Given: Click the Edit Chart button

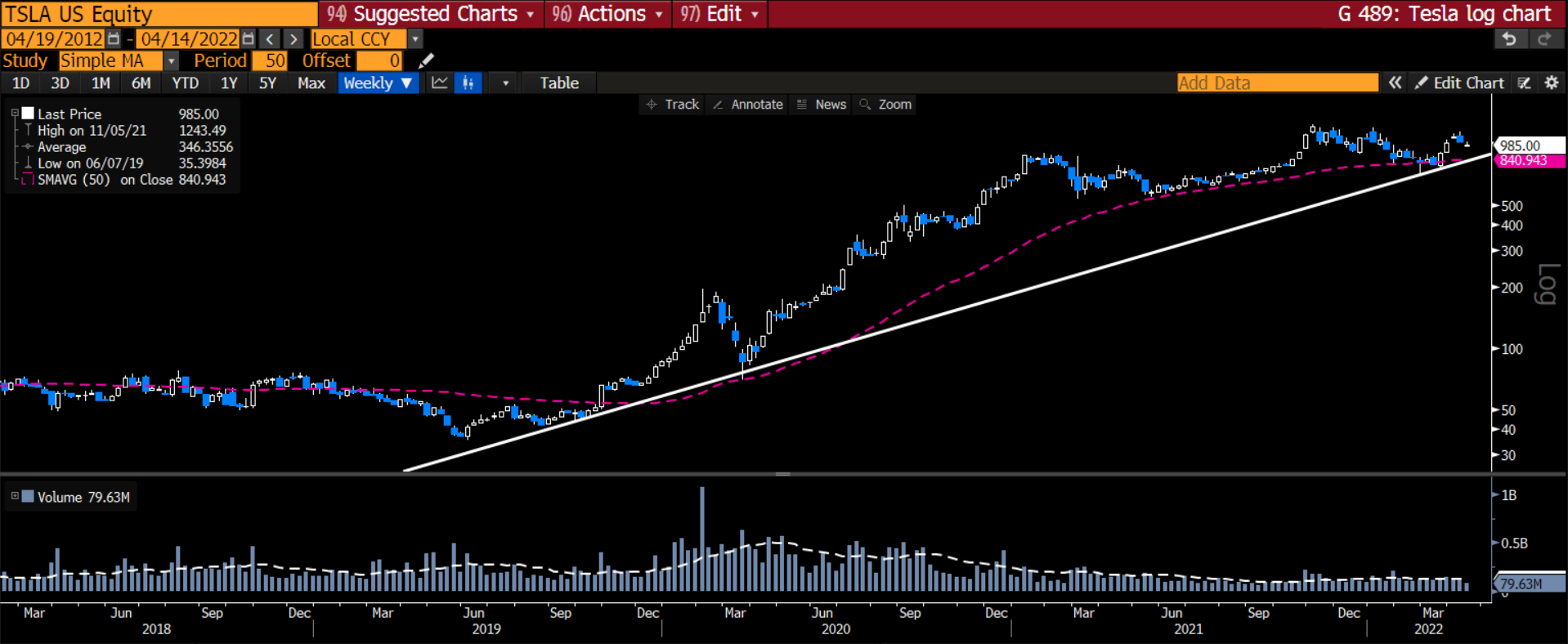Looking at the screenshot, I should 1459,83.
